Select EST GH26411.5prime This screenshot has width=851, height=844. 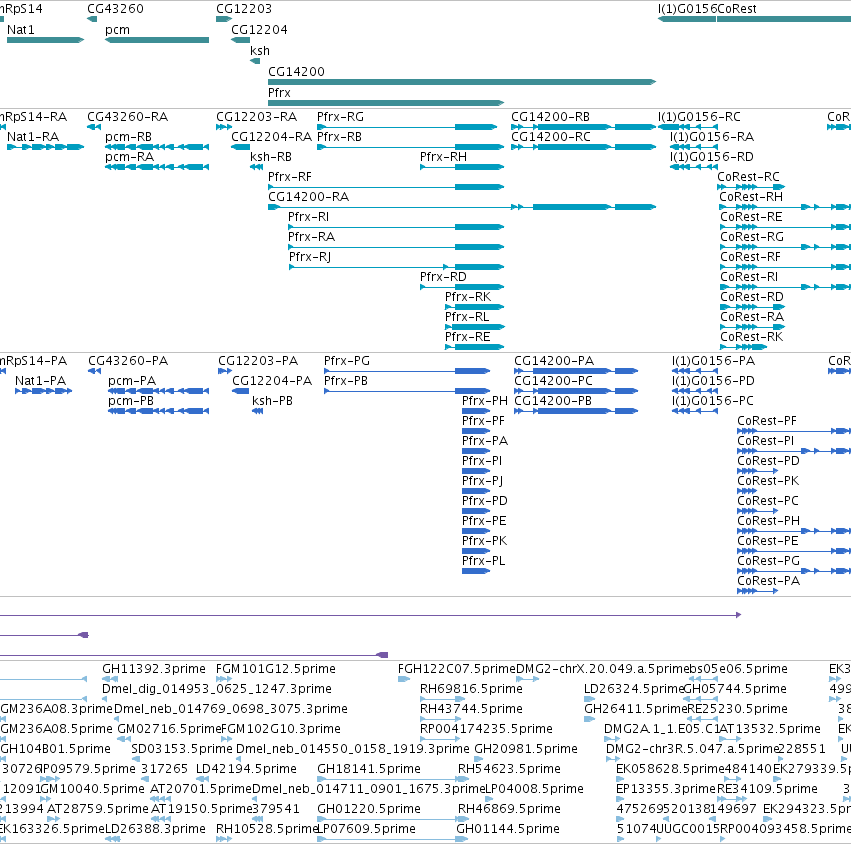589,719
